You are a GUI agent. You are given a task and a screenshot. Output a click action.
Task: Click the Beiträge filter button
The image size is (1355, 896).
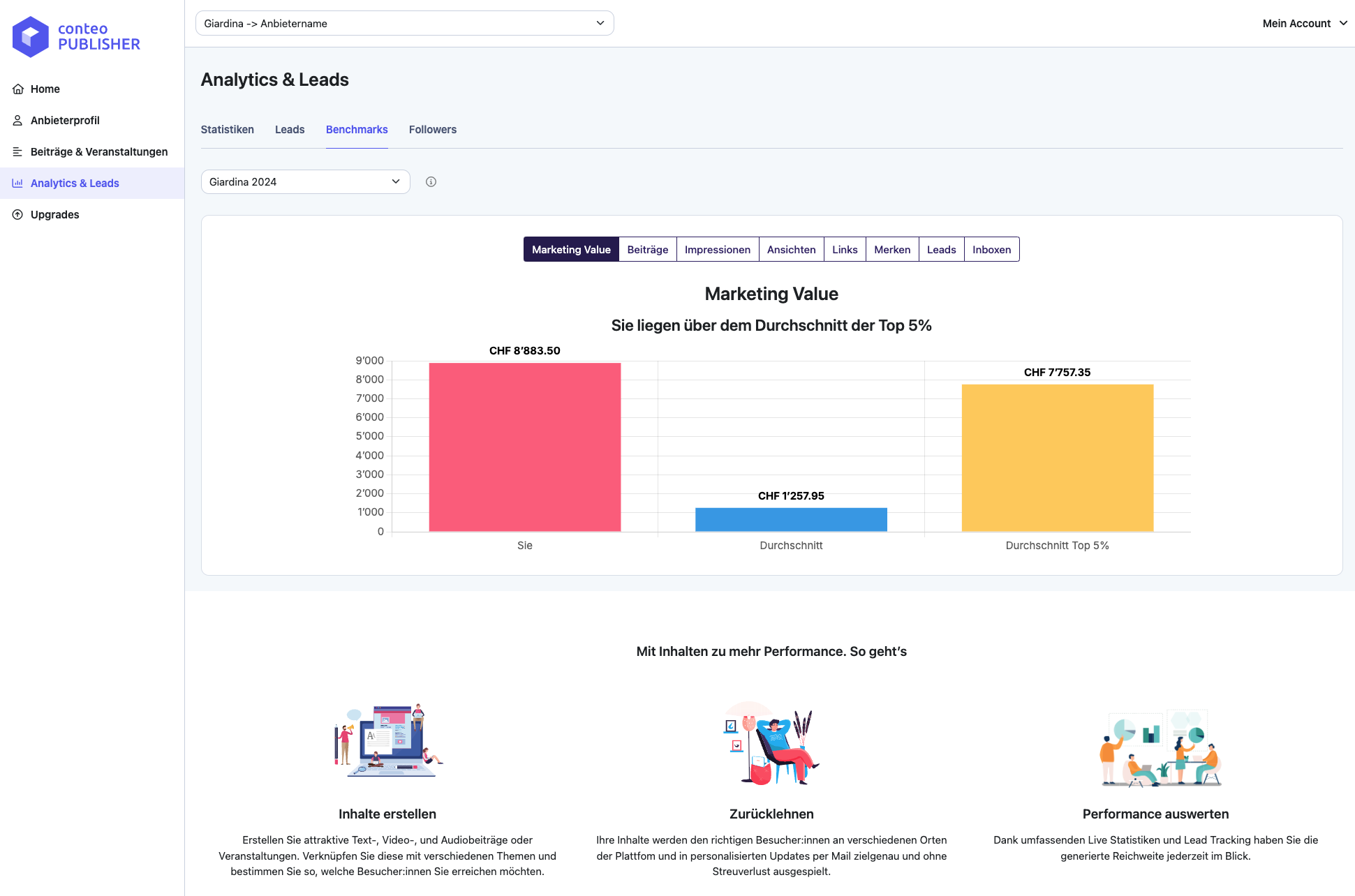(648, 249)
